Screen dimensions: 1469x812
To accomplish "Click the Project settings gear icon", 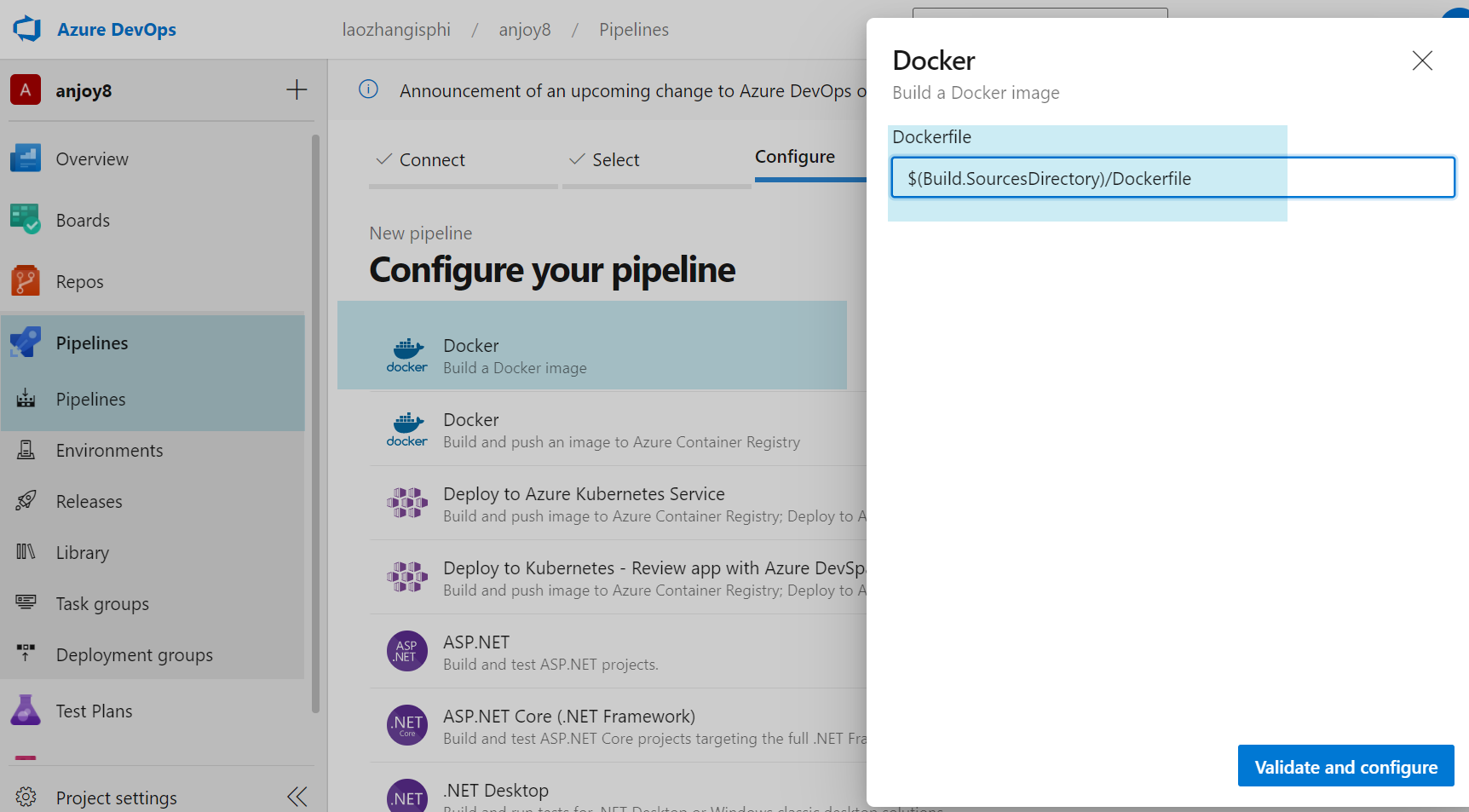I will click(26, 798).
